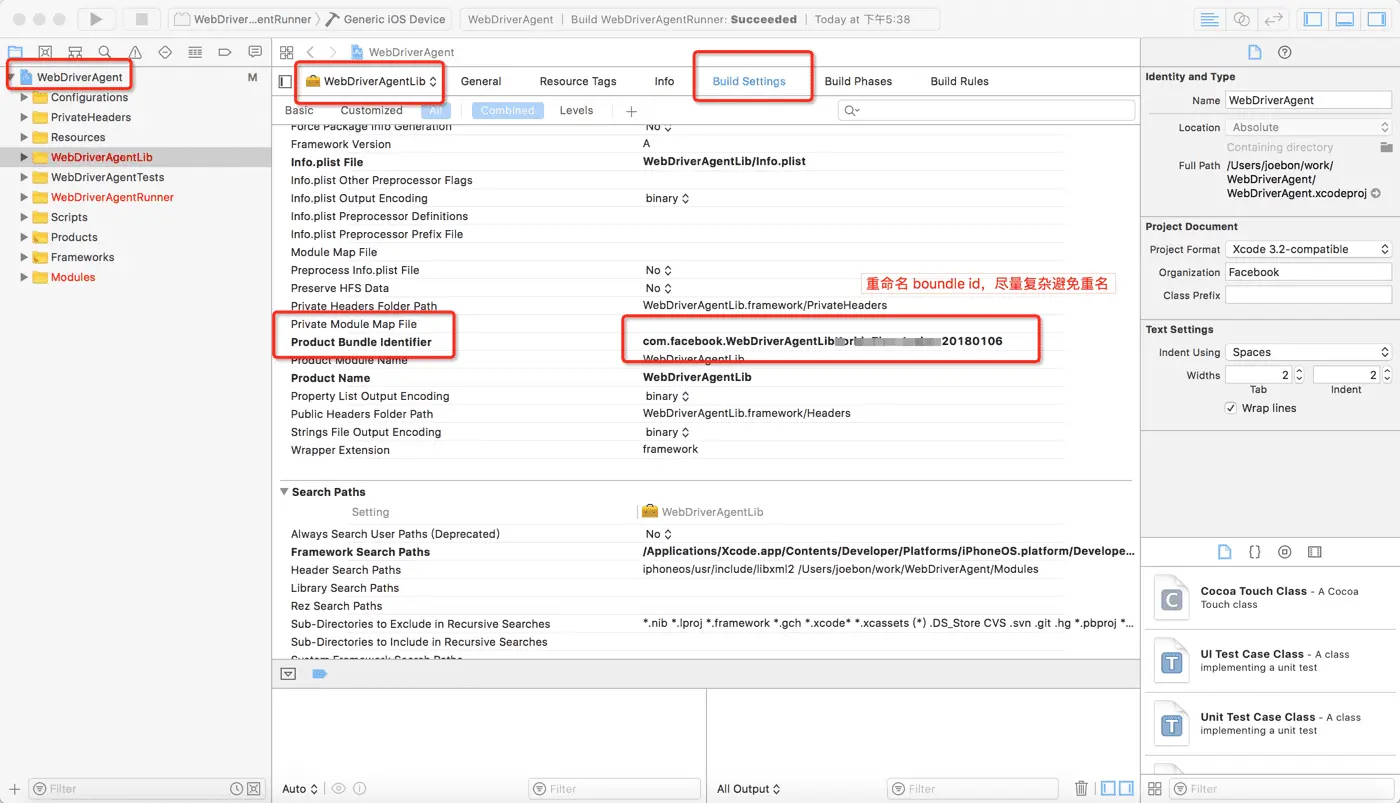Expand the WebDriverAgentRunner group
This screenshot has width=1400, height=803.
pyautogui.click(x=25, y=197)
